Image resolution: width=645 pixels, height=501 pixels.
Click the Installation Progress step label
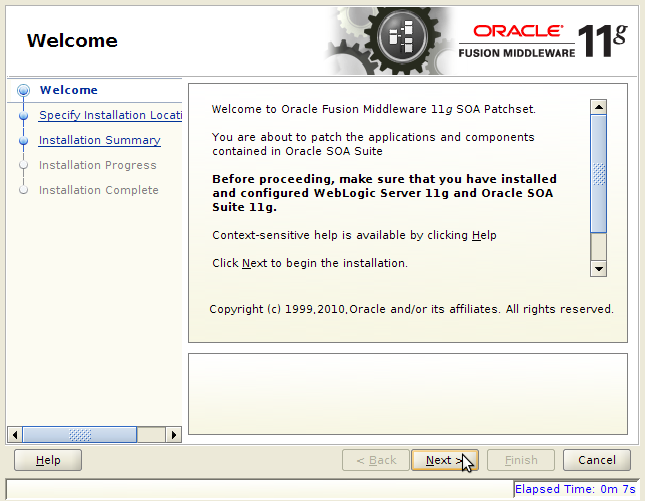(97, 165)
